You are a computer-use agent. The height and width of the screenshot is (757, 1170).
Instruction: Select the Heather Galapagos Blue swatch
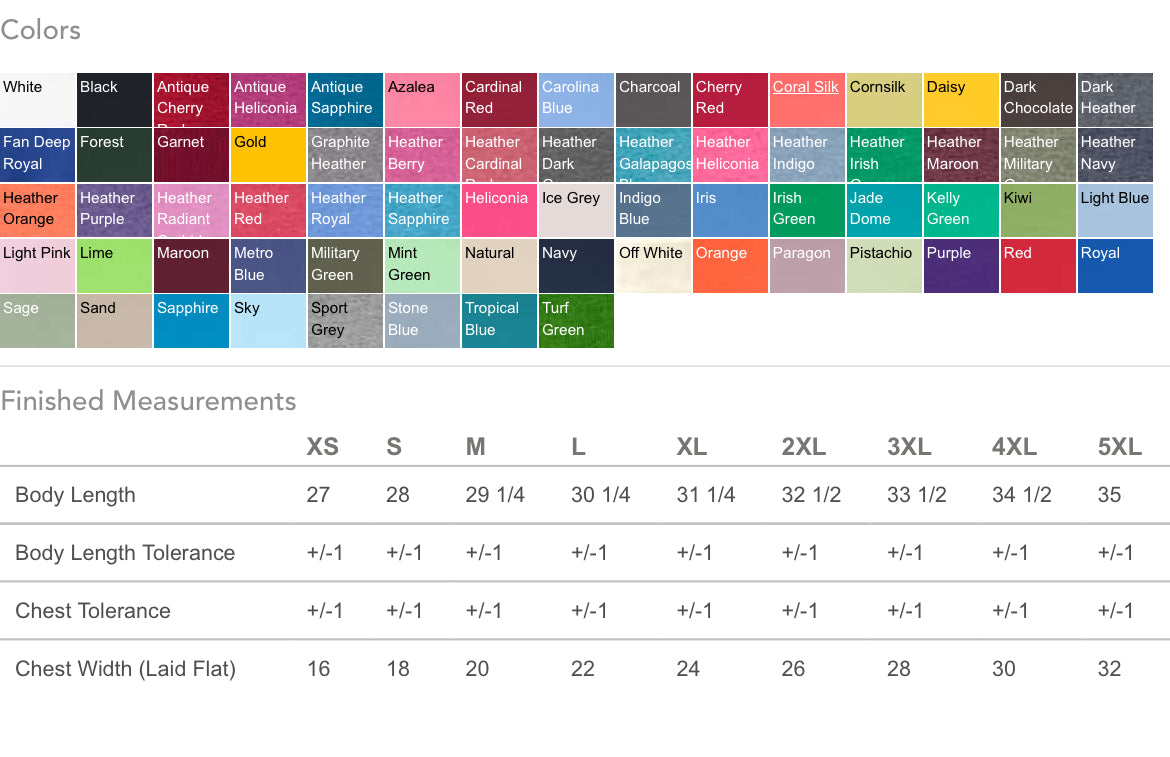(x=653, y=155)
